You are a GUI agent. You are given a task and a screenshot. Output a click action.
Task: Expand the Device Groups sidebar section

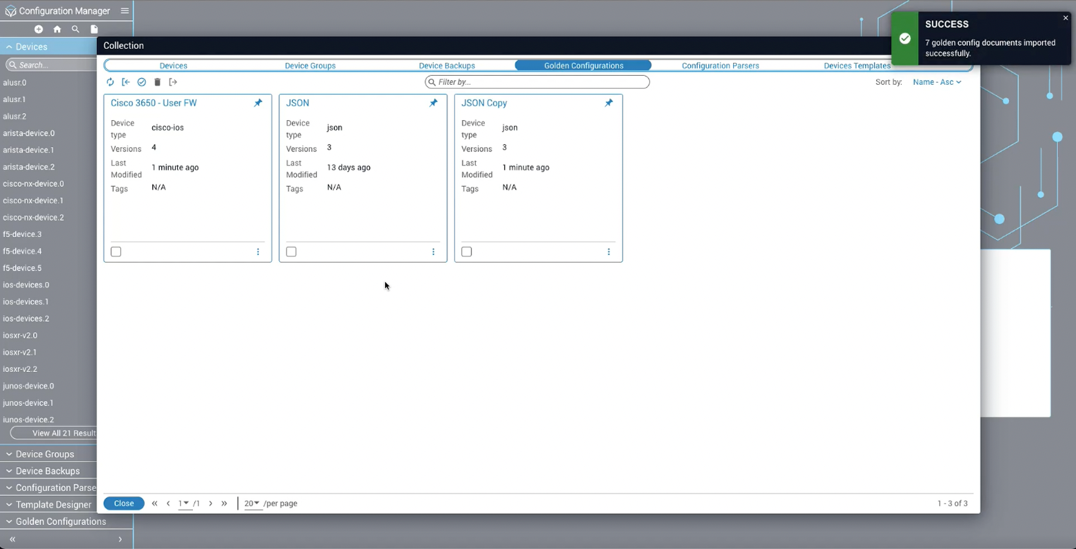tap(45, 454)
